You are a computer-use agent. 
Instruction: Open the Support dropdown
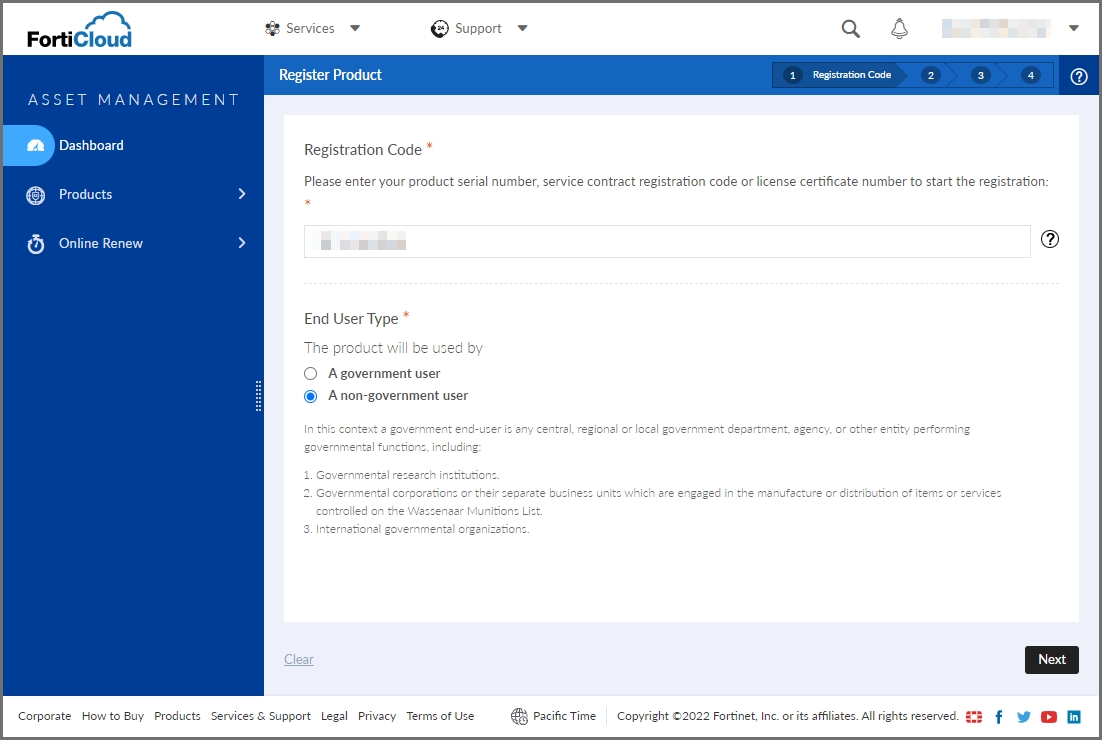click(480, 28)
